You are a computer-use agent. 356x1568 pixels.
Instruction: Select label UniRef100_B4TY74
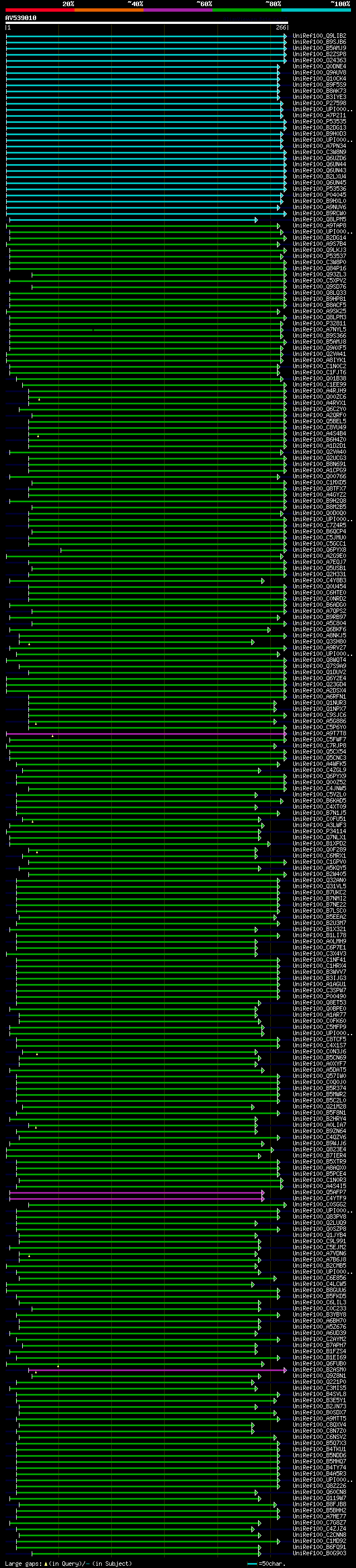319,1467
